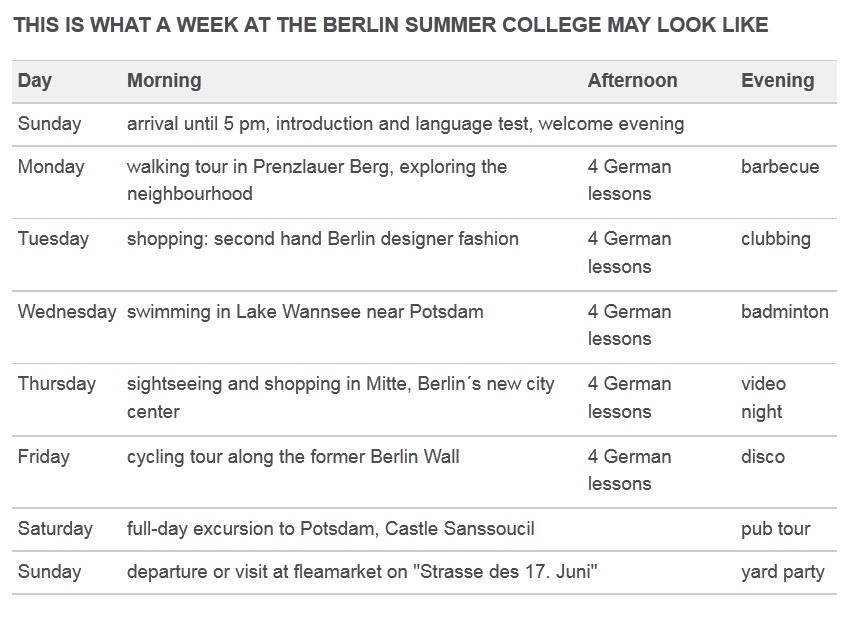Click the pub tour evening entry
The image size is (855, 621).
(x=775, y=529)
